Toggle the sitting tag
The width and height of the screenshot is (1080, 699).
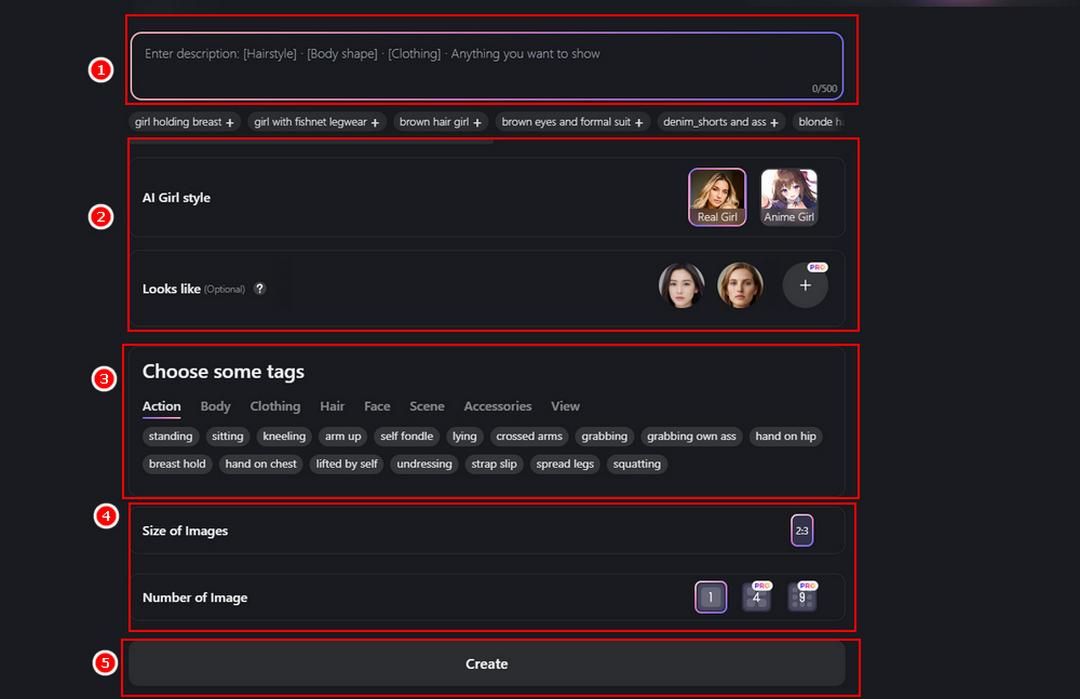coord(227,436)
